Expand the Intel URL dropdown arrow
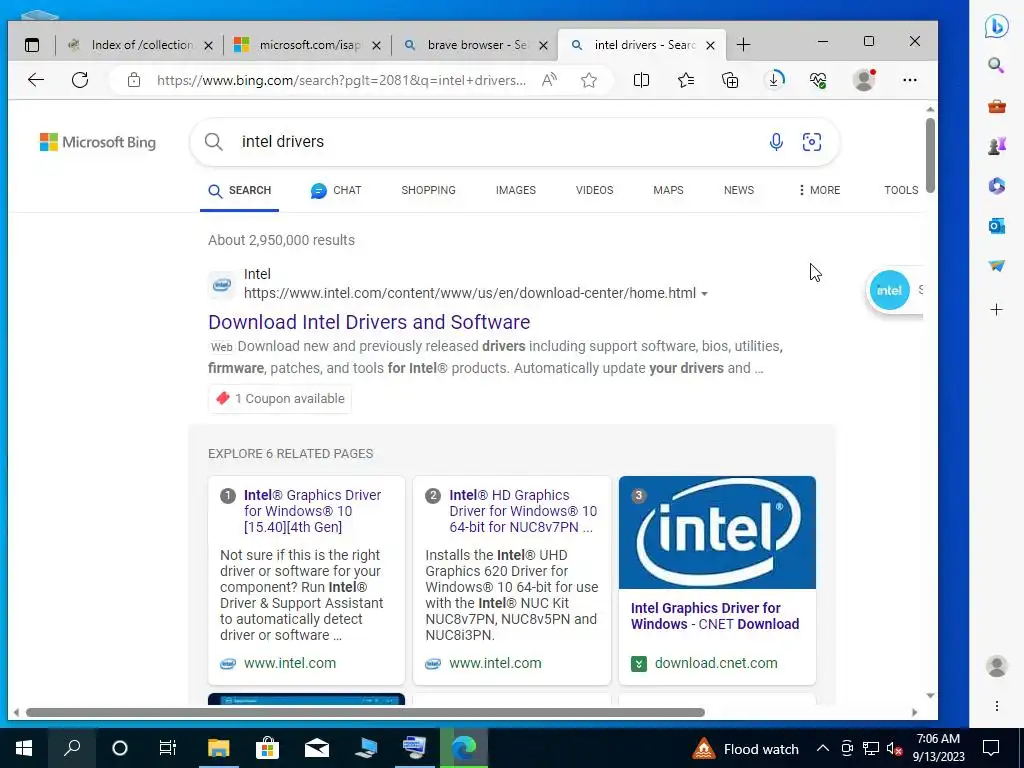Screen dimensions: 1024x768 pos(705,294)
